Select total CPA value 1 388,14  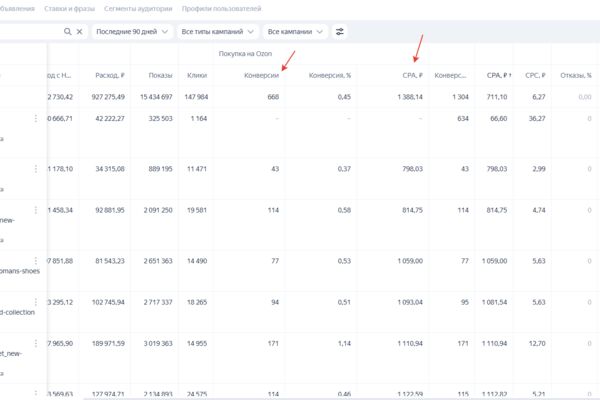click(x=410, y=97)
